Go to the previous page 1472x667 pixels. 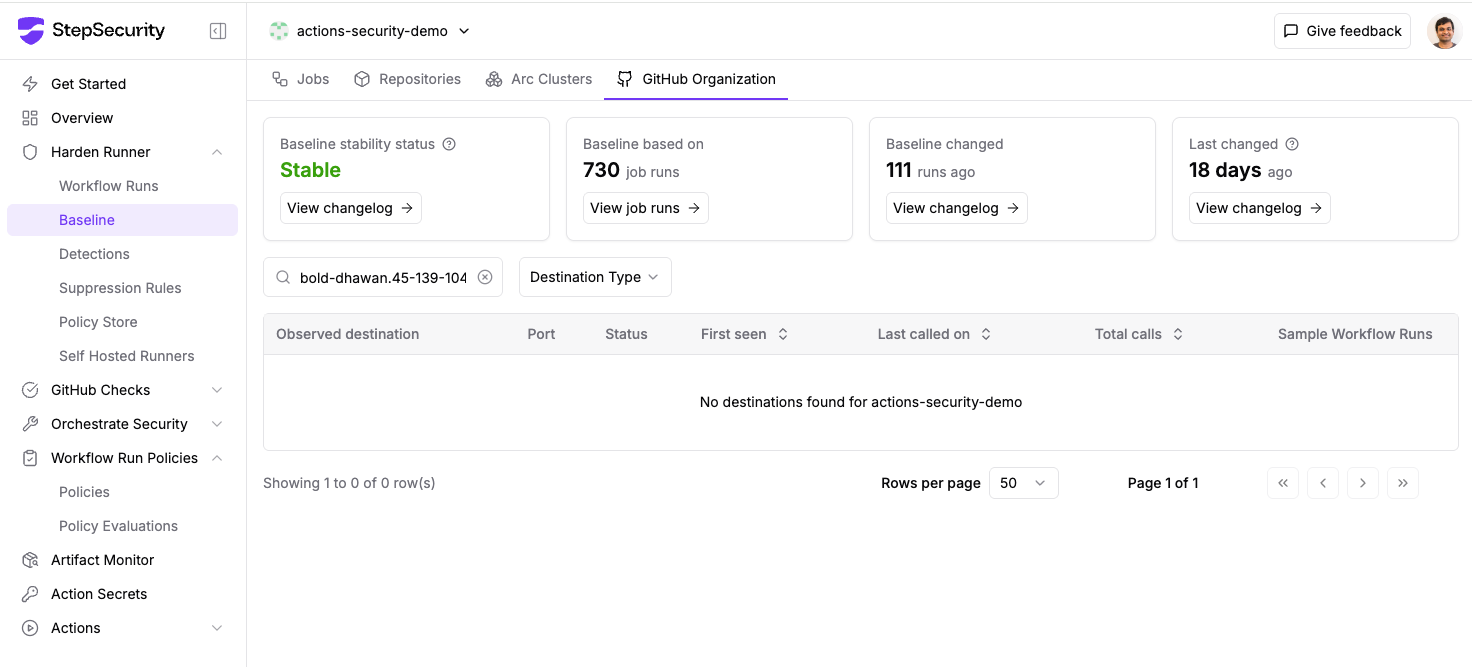pyautogui.click(x=1323, y=483)
